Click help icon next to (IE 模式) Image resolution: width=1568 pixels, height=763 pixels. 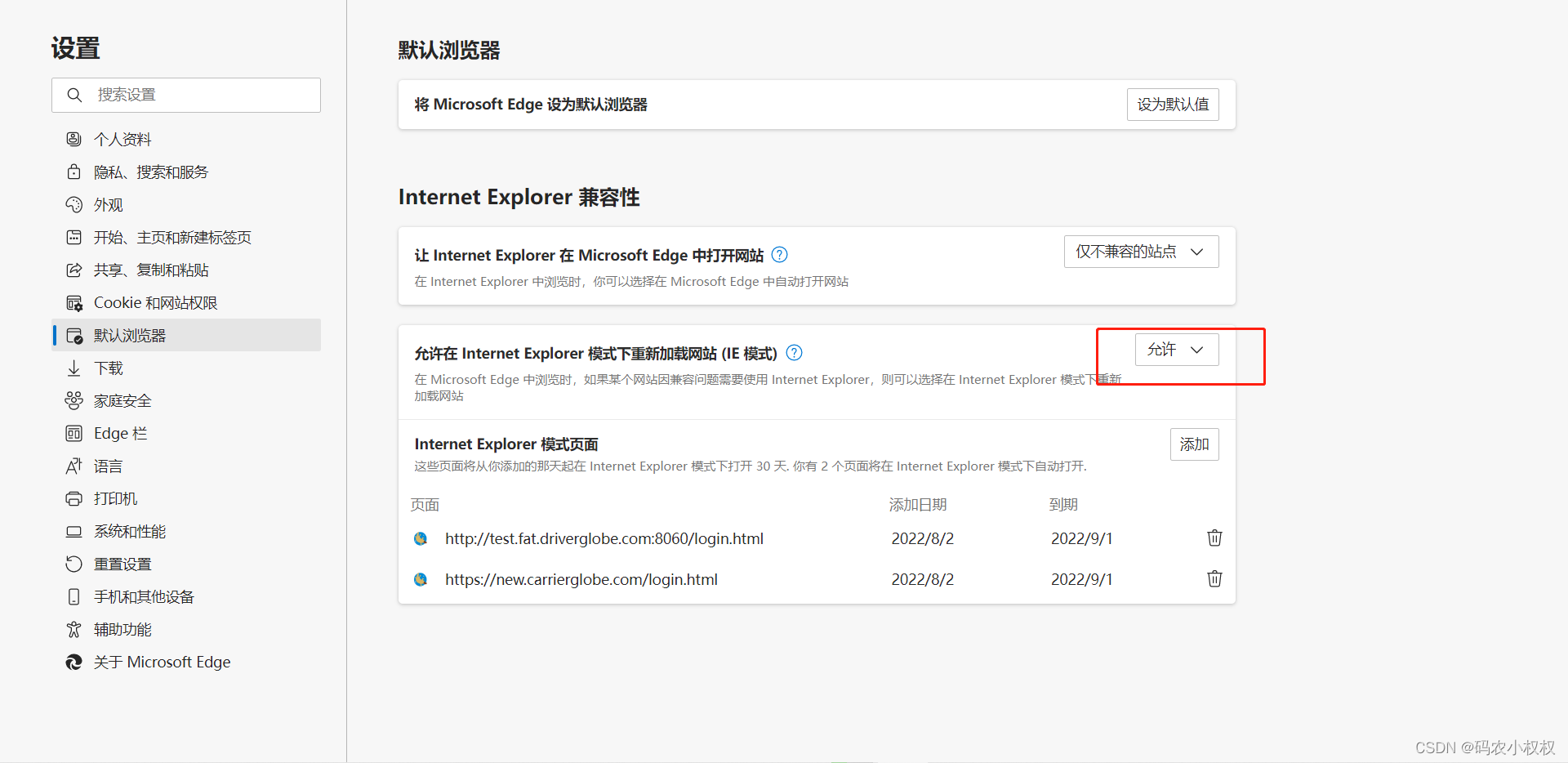(x=794, y=353)
